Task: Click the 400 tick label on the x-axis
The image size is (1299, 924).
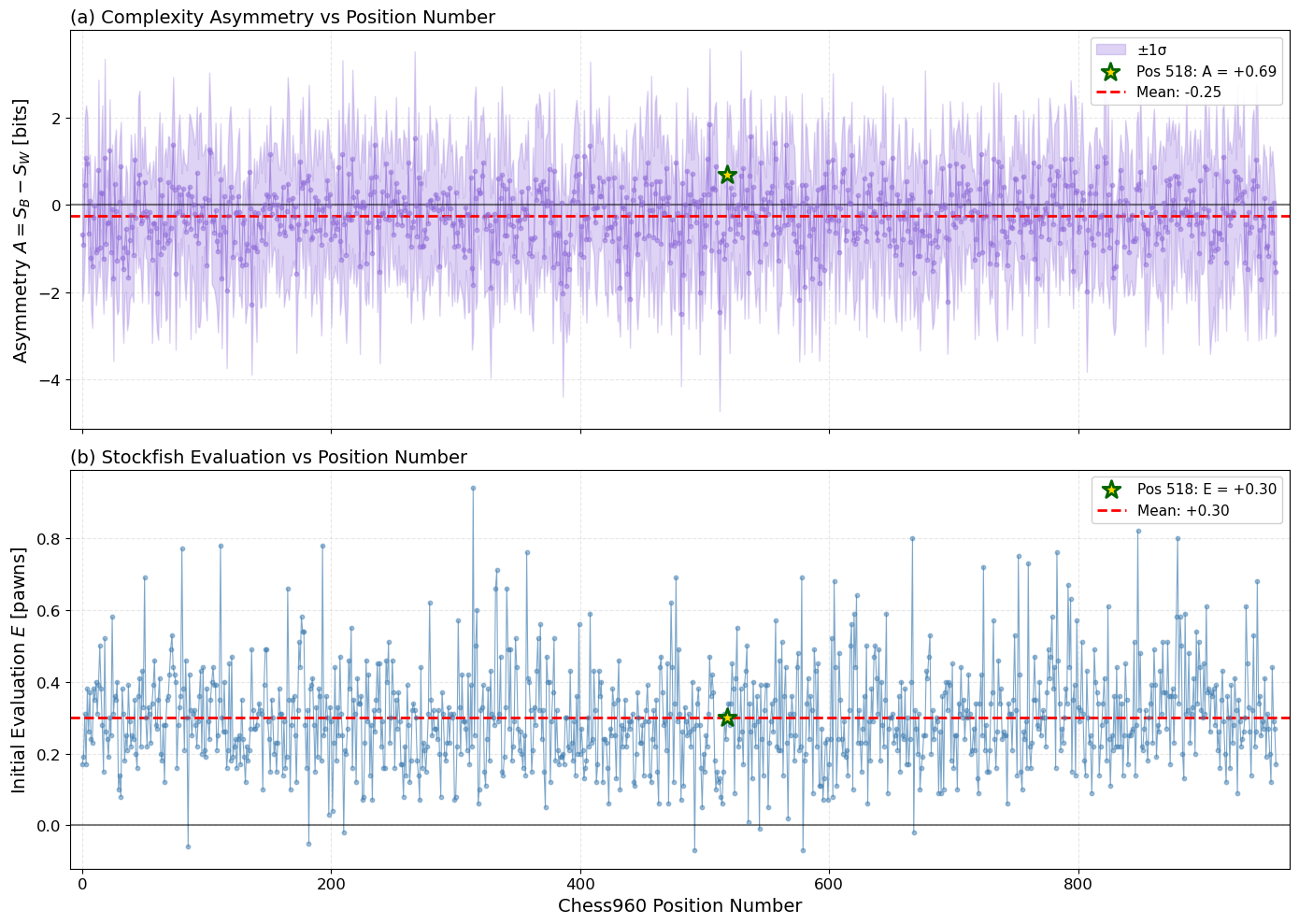Action: [x=580, y=883]
